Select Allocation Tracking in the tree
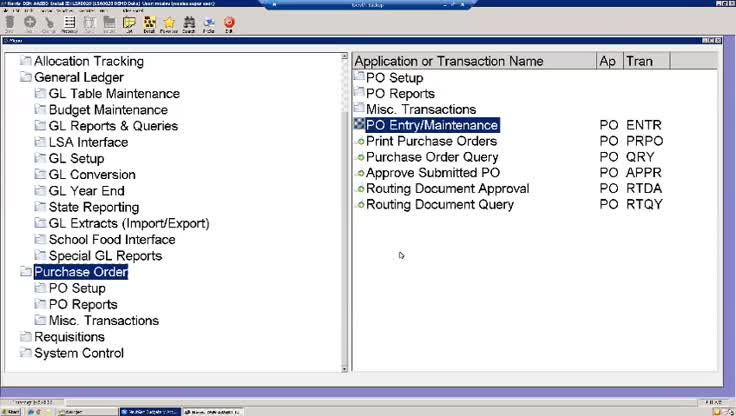The width and height of the screenshot is (736, 416). coord(89,61)
